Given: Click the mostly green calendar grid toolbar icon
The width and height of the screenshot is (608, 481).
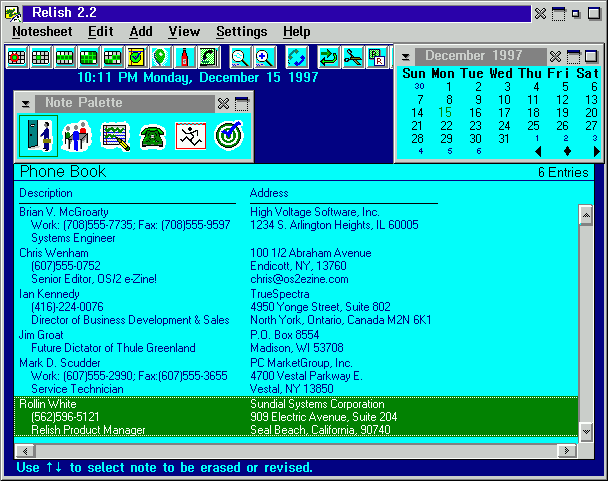Looking at the screenshot, I should pos(89,57).
